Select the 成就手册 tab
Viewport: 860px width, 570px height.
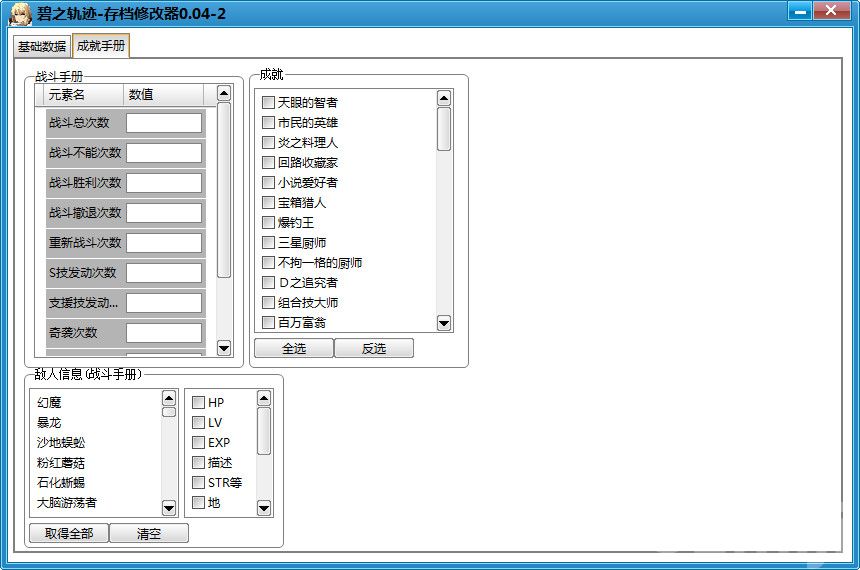pyautogui.click(x=101, y=46)
